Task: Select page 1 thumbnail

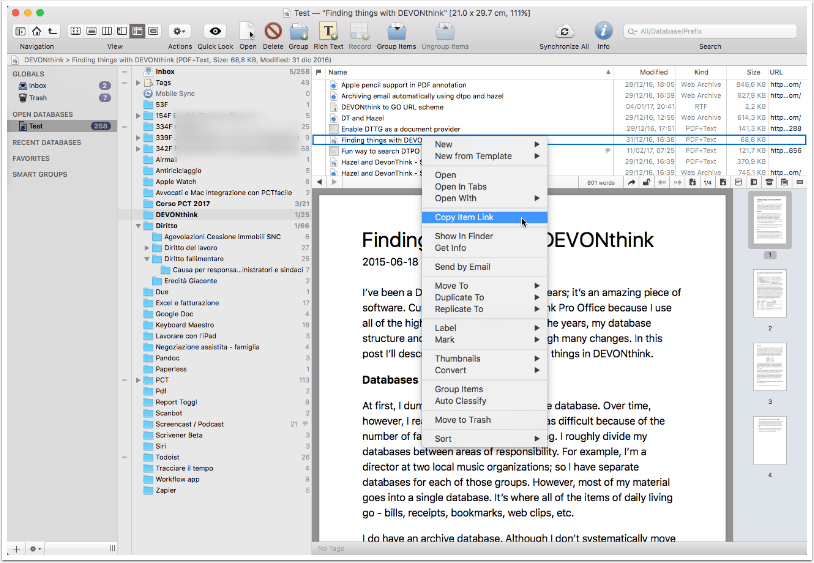Action: pyautogui.click(x=769, y=221)
